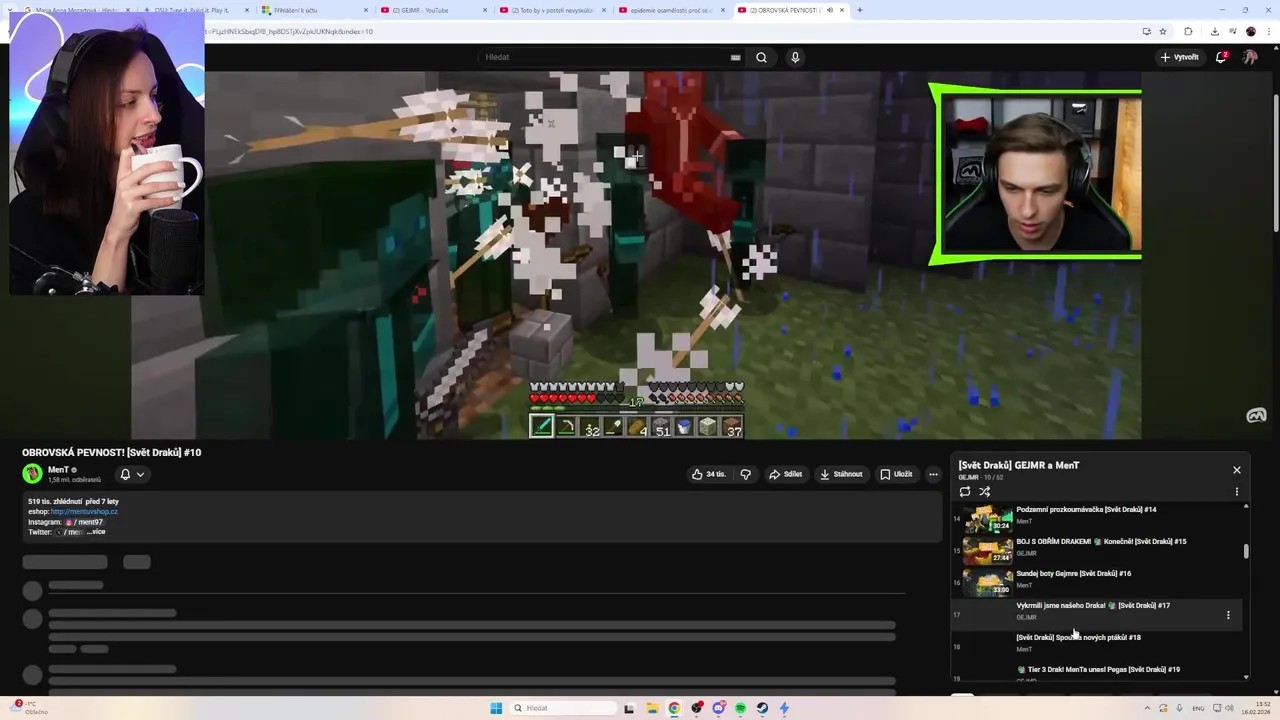The image size is (1280, 720).
Task: Click the playlist title Svět Draků
Action: point(1018,465)
